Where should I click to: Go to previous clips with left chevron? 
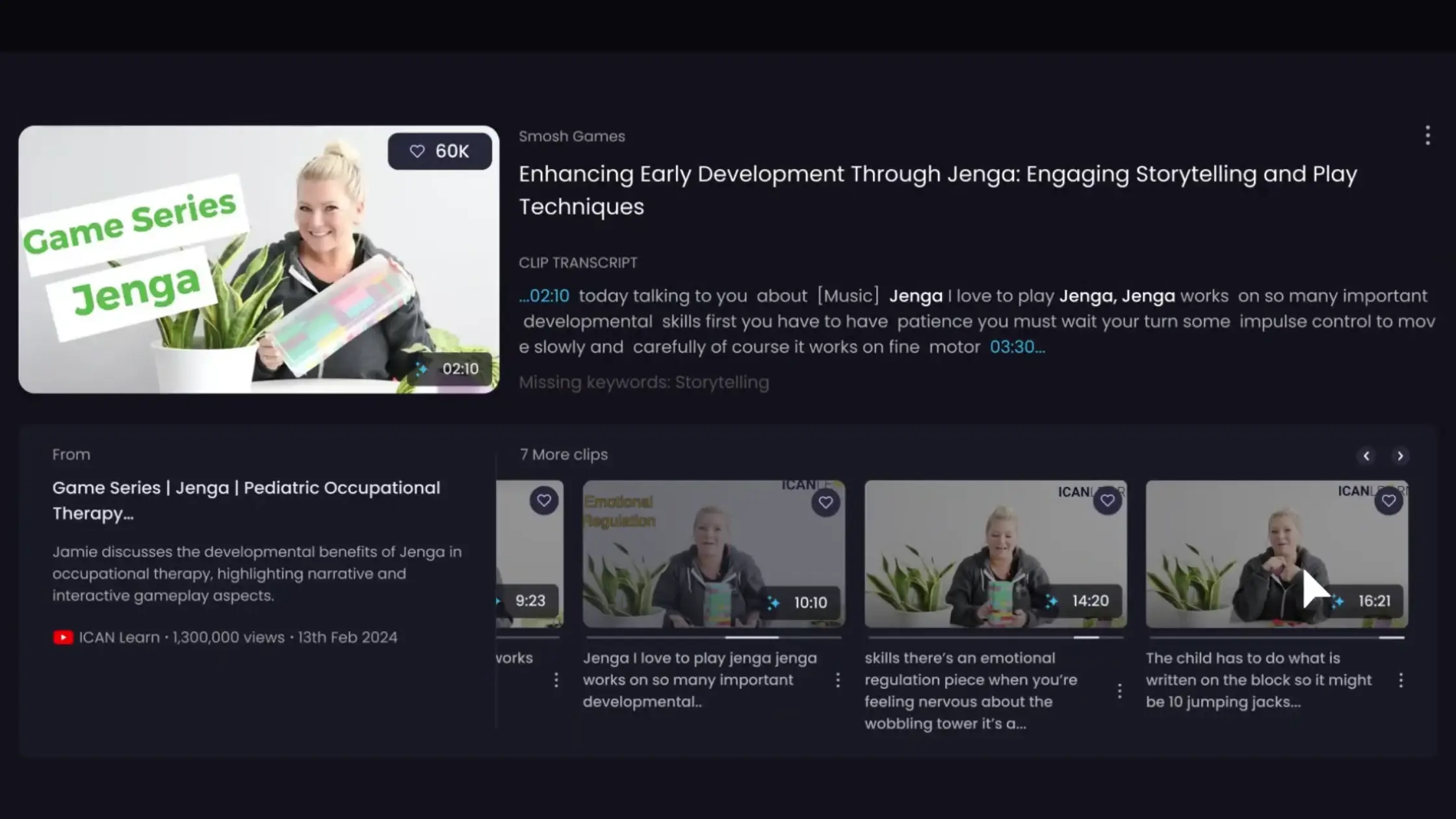click(1366, 456)
